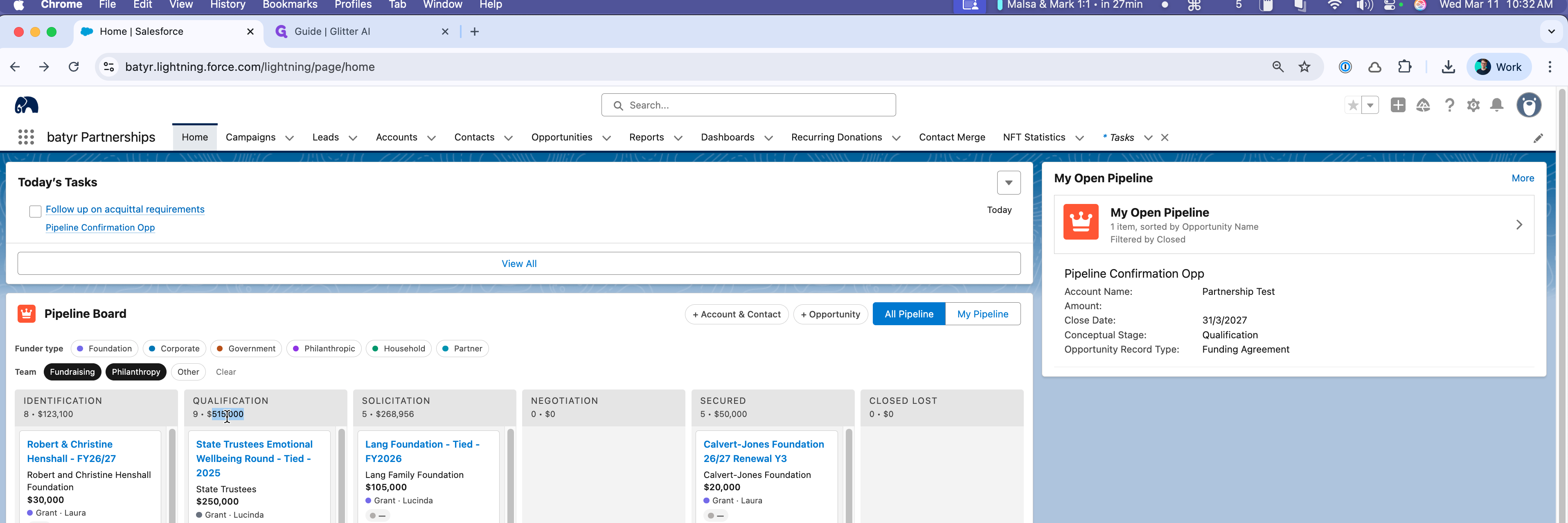This screenshot has width=1568, height=523.
Task: Click the + Opportunity button
Action: 830,315
